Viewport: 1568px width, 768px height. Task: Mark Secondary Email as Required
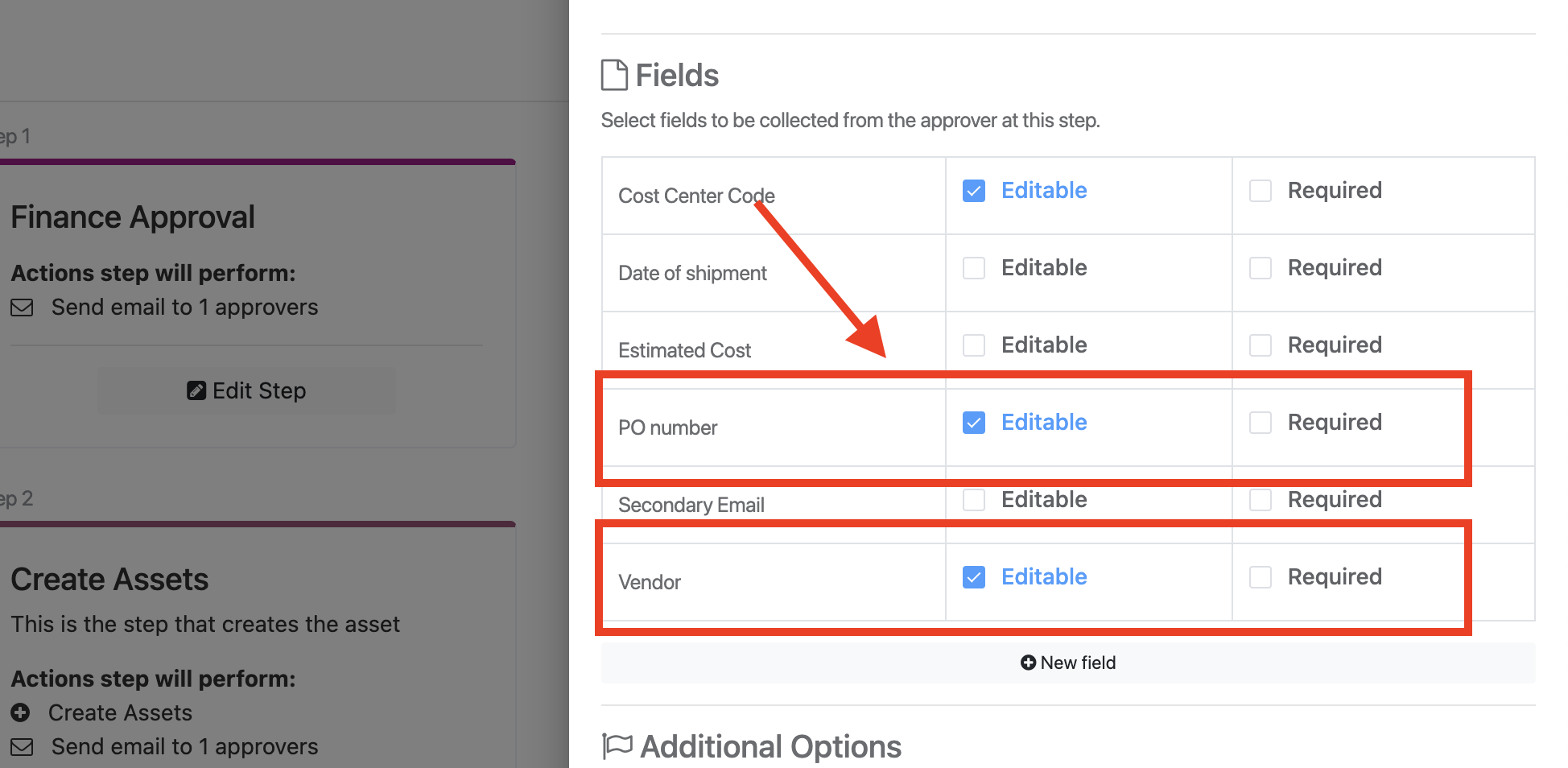(1261, 500)
